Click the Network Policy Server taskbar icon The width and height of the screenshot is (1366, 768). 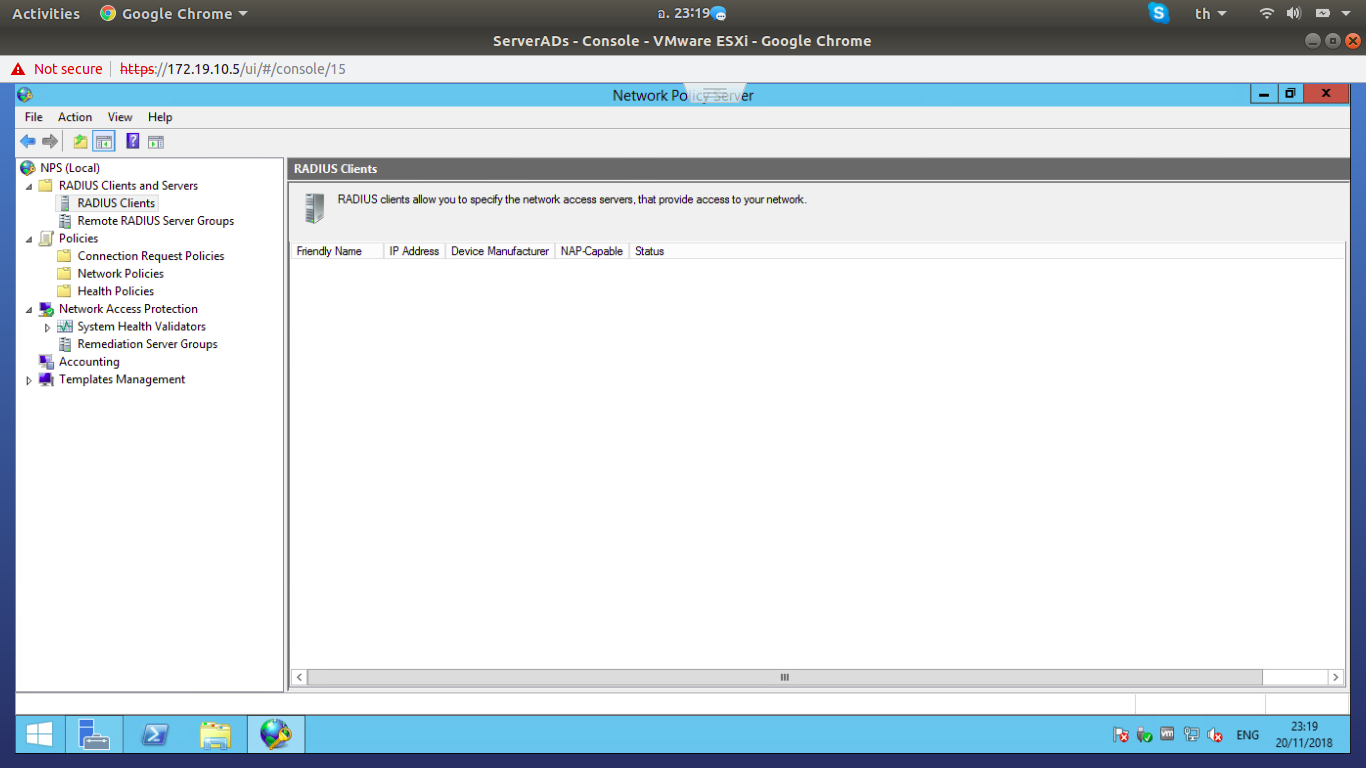(x=276, y=735)
